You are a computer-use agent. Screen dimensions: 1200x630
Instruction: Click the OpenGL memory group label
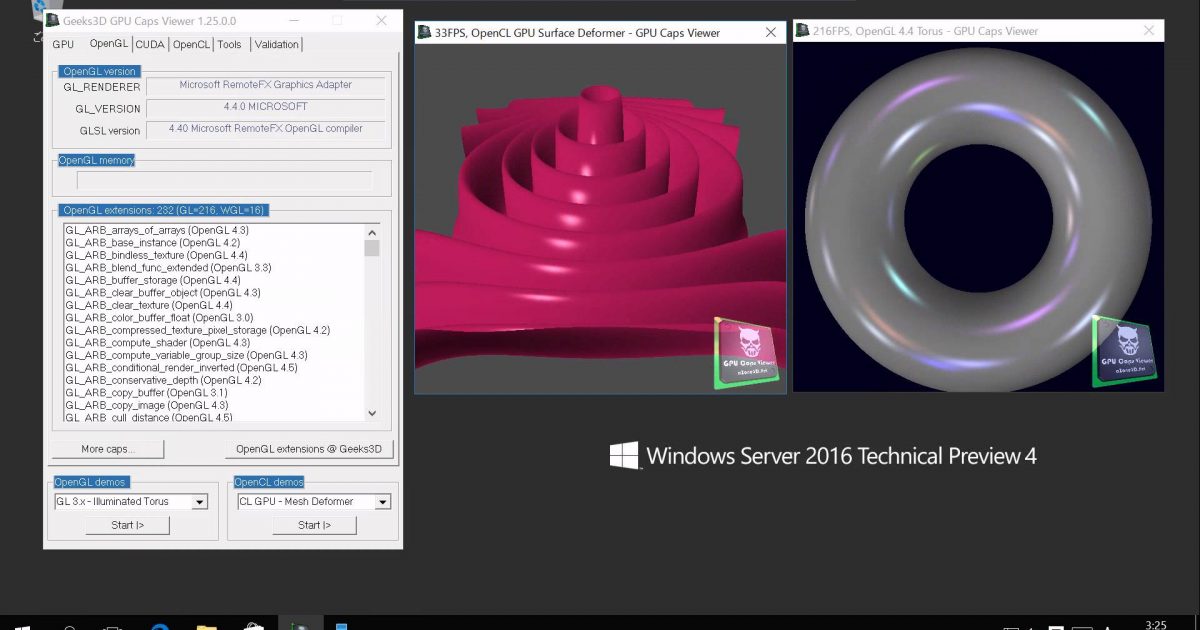point(96,160)
